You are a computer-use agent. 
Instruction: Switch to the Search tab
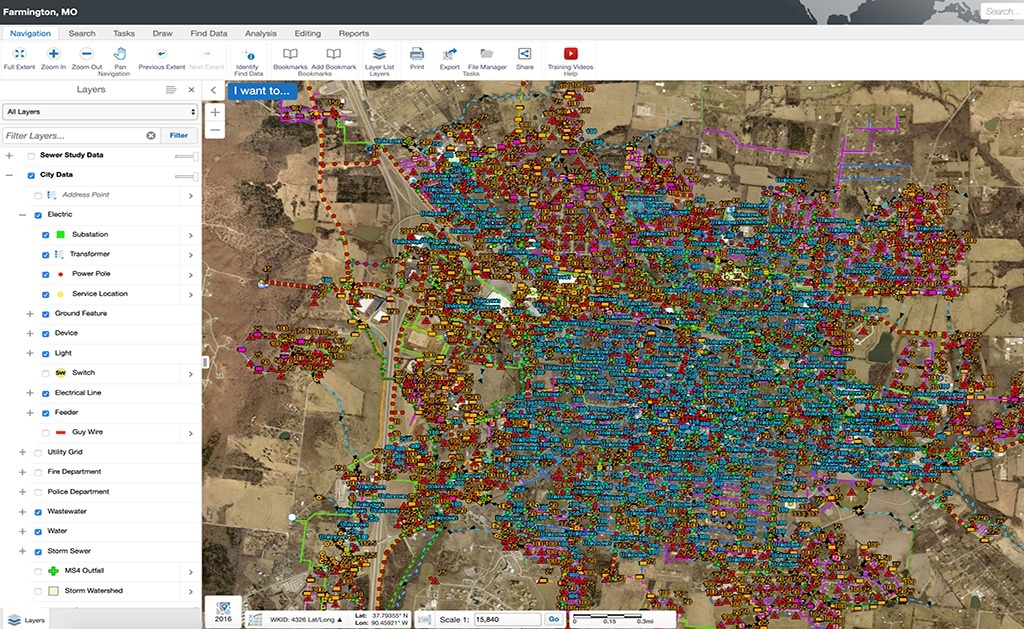click(82, 33)
